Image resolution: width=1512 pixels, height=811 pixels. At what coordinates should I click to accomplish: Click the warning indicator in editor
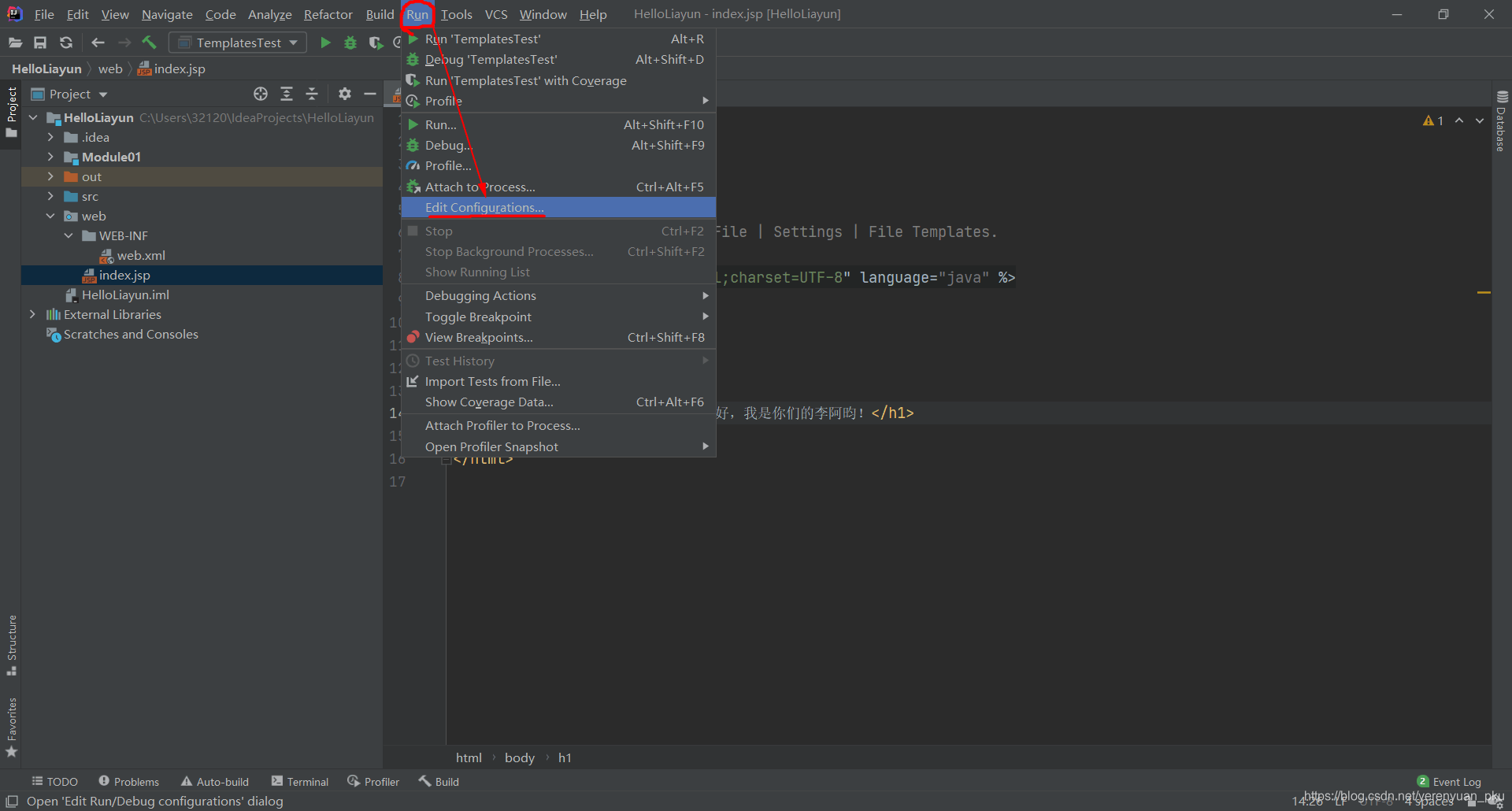[x=1433, y=120]
